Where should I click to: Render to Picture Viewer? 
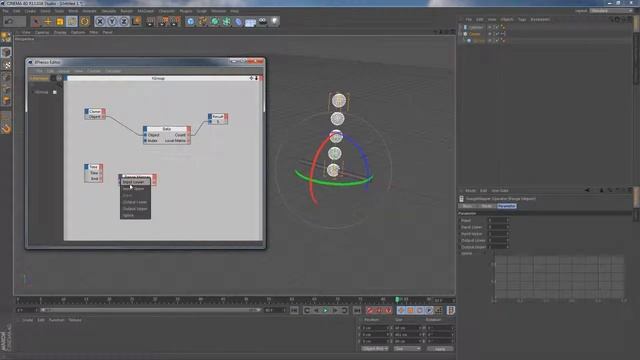point(163,21)
